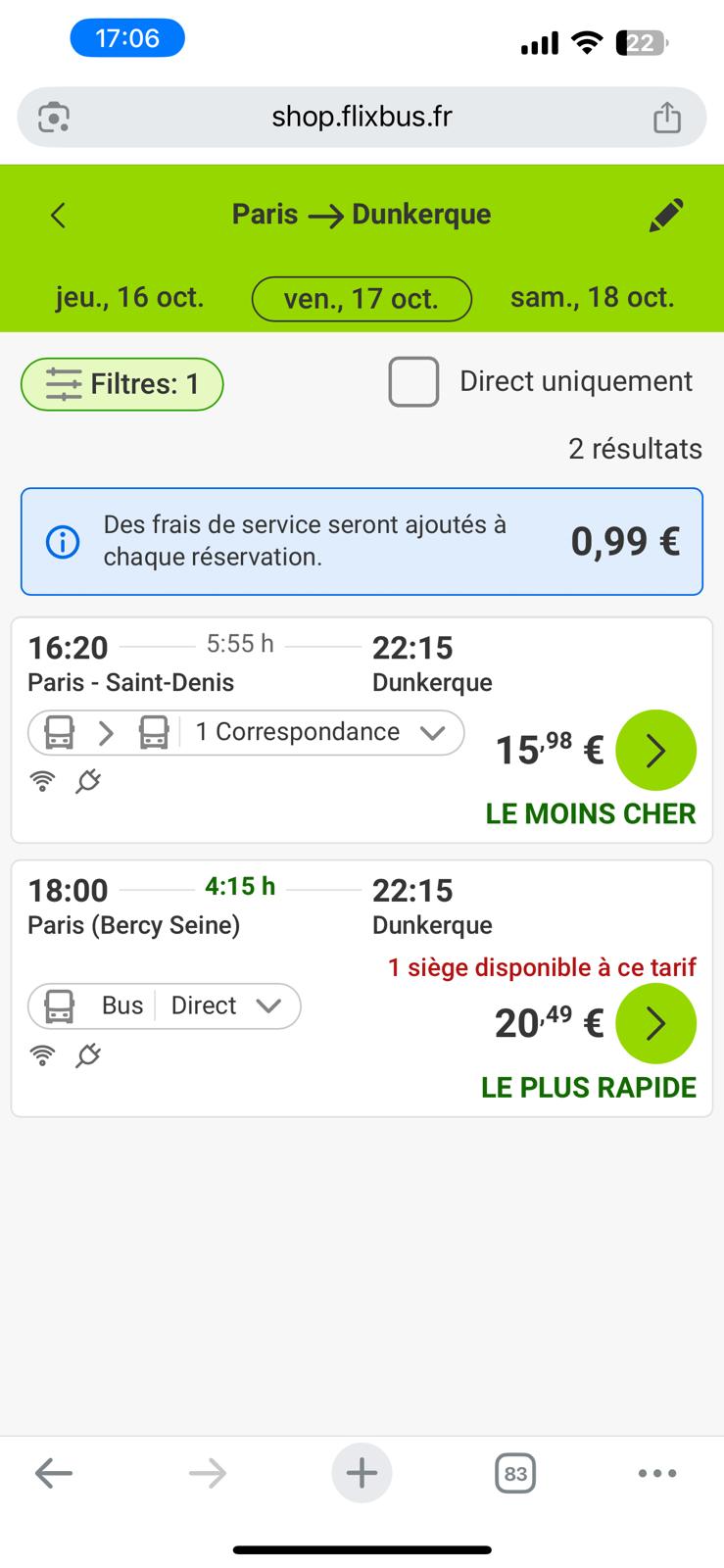Go back with the header chevron

pos(59,216)
